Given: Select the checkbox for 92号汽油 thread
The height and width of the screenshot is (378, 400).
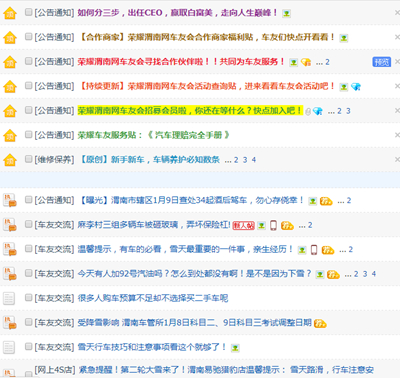Looking at the screenshot, I should pyautogui.click(x=28, y=273).
